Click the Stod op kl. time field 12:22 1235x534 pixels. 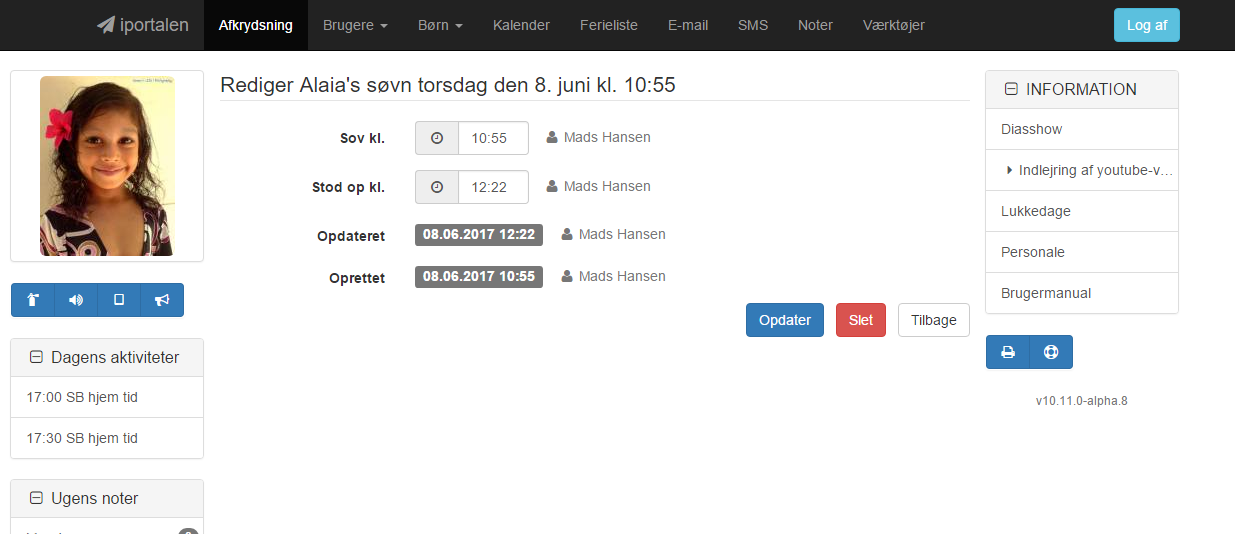[493, 187]
